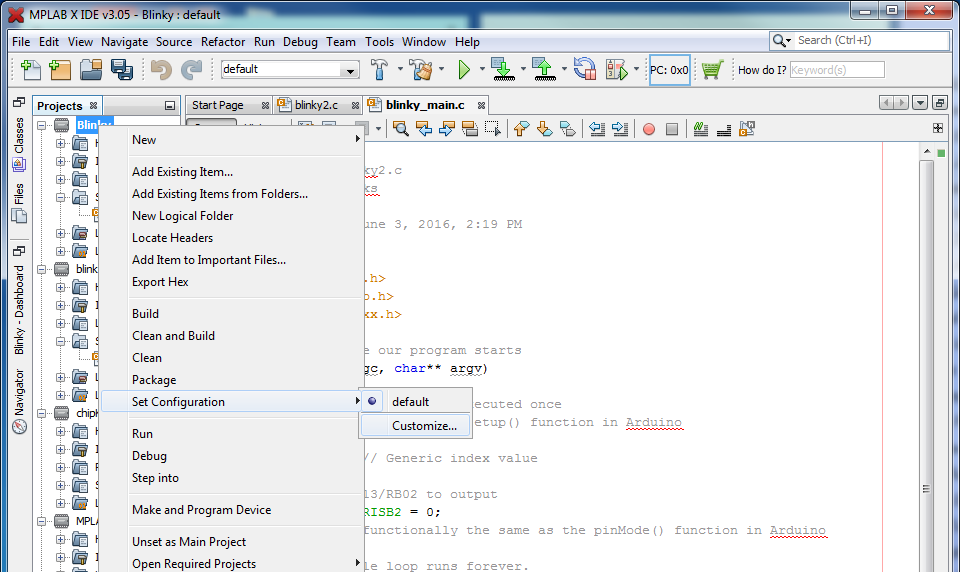Image resolution: width=960 pixels, height=572 pixels.
Task: Open the Clean and Build dropdown arrow
Action: click(x=441, y=69)
